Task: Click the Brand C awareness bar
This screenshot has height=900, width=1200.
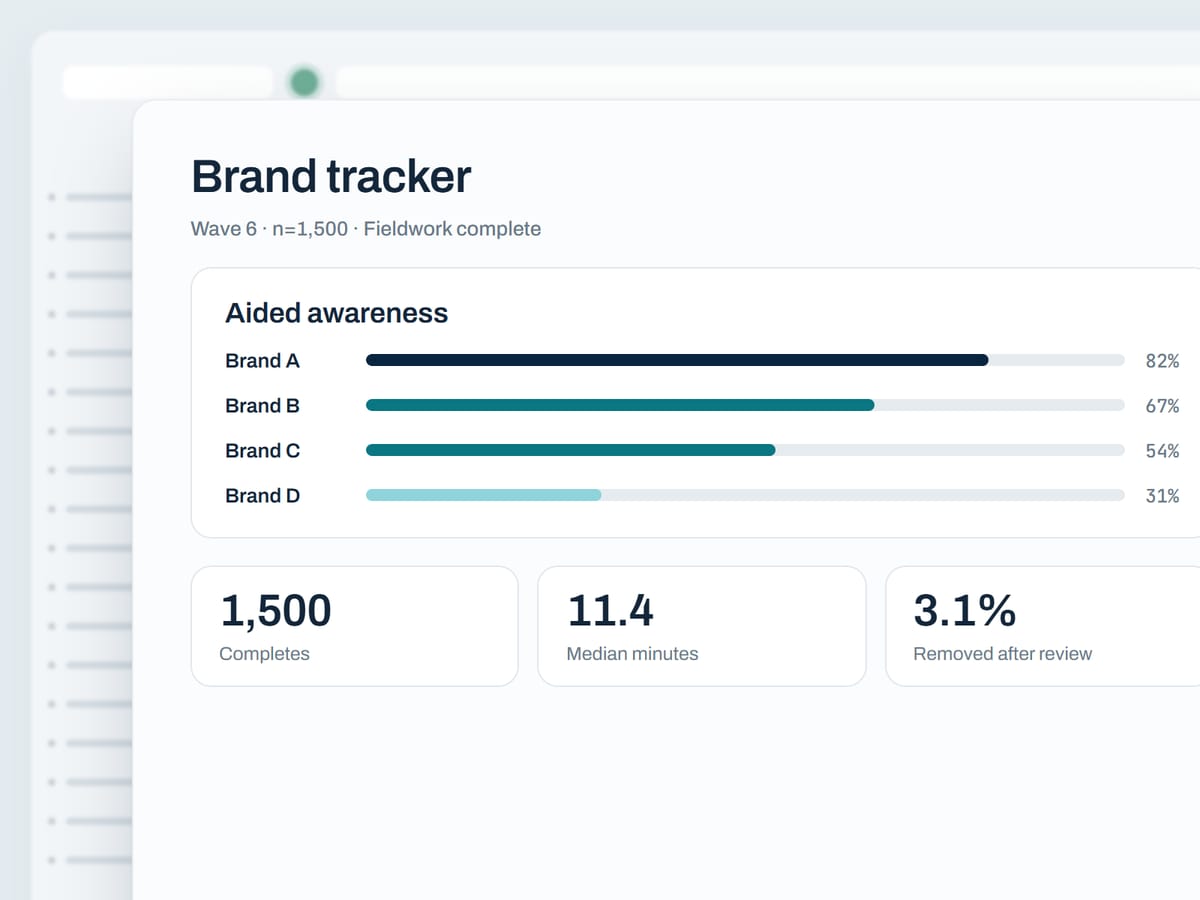Action: point(745,450)
